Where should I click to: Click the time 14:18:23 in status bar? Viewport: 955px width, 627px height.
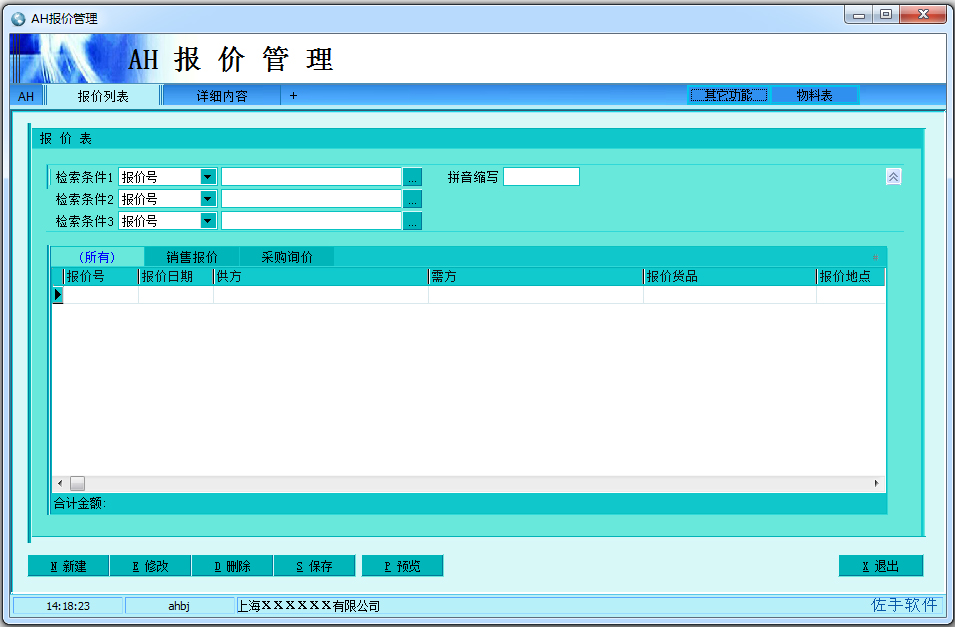[68, 606]
